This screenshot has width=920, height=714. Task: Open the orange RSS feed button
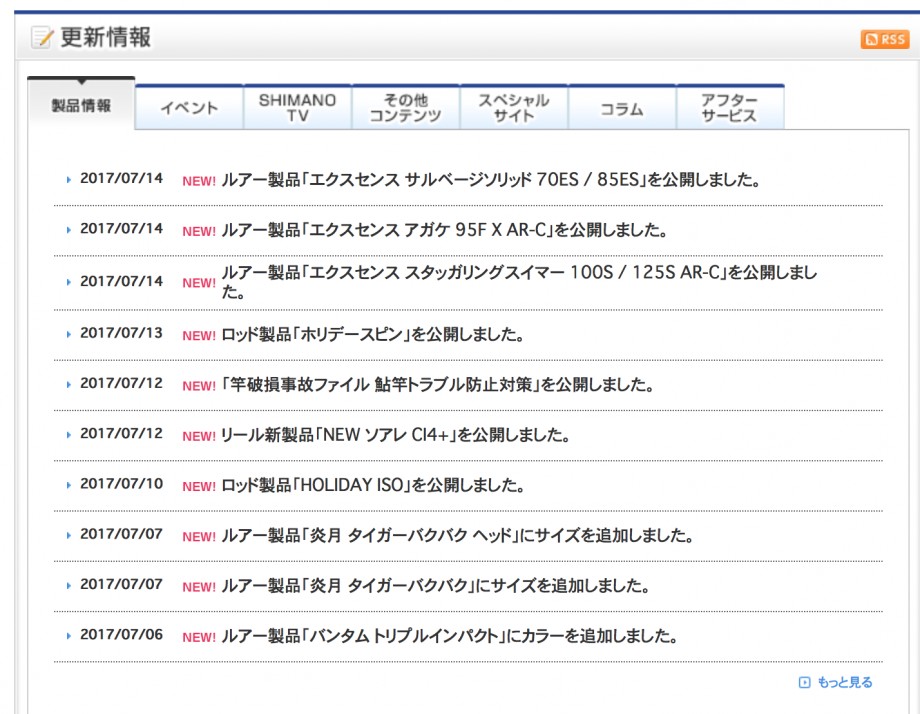[885, 39]
